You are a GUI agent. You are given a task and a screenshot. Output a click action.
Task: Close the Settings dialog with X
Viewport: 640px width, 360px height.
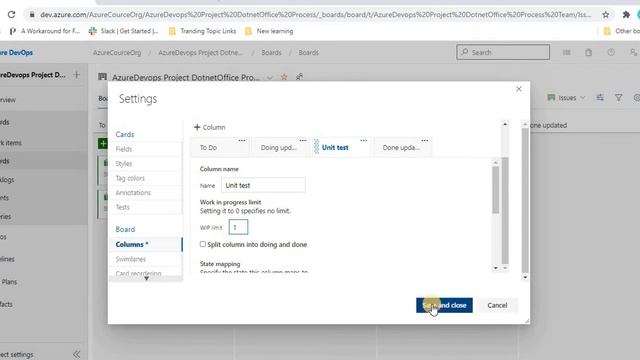point(519,89)
